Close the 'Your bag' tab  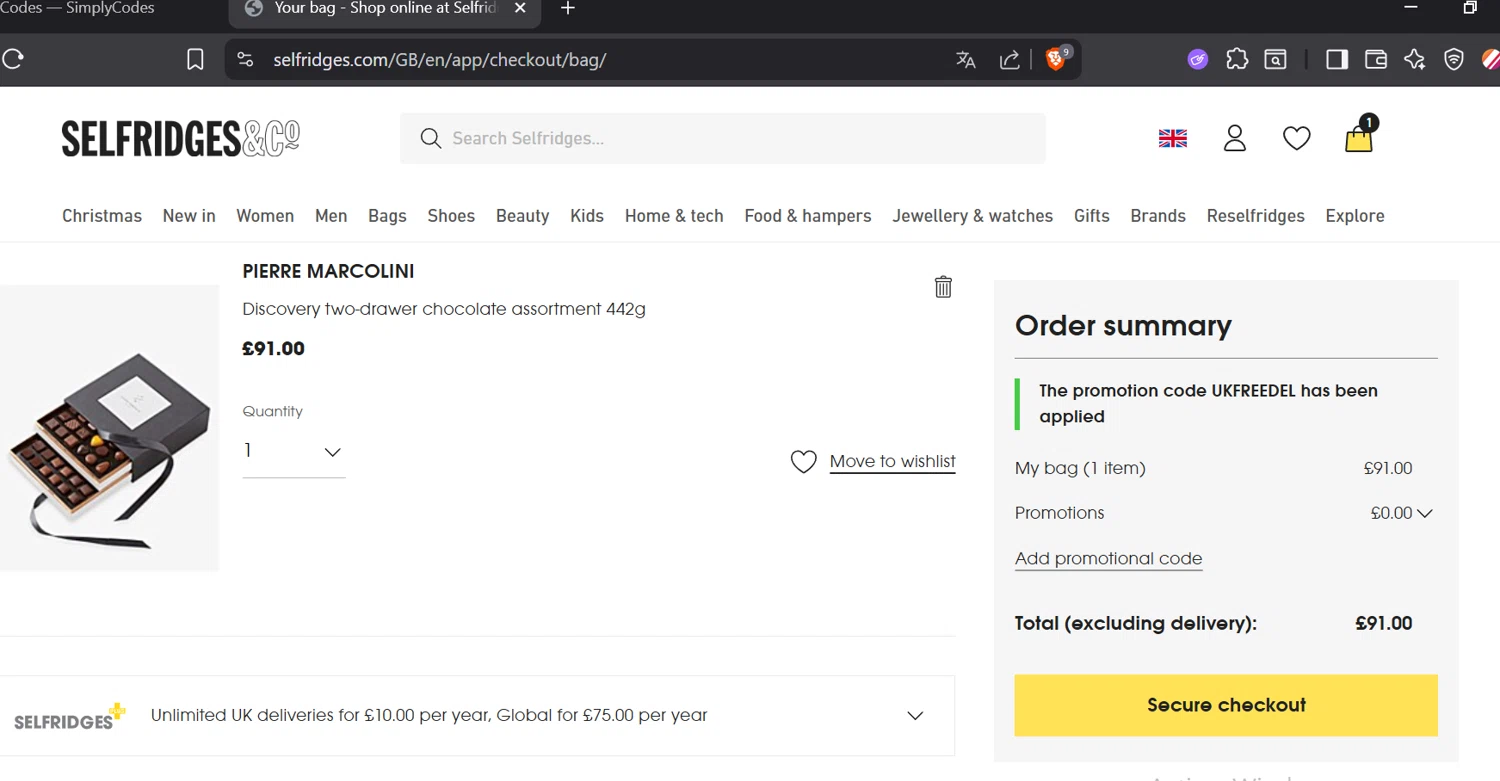coord(520,9)
